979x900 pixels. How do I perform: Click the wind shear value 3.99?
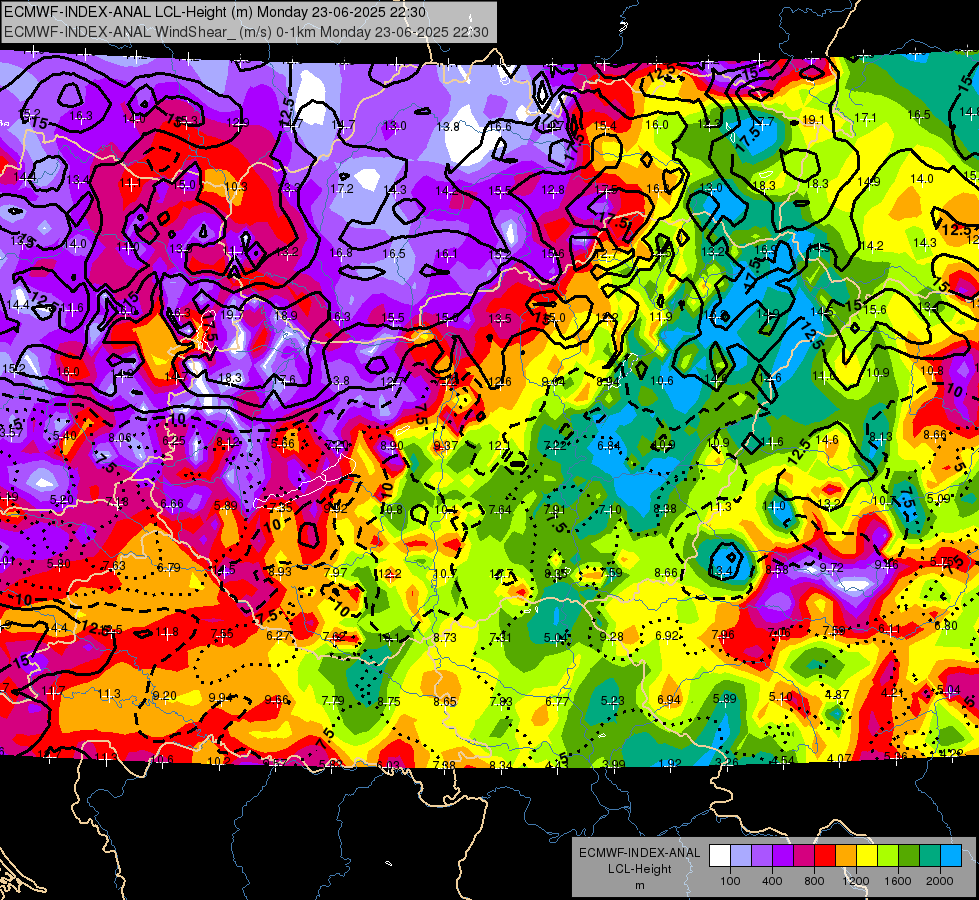pyautogui.click(x=614, y=764)
